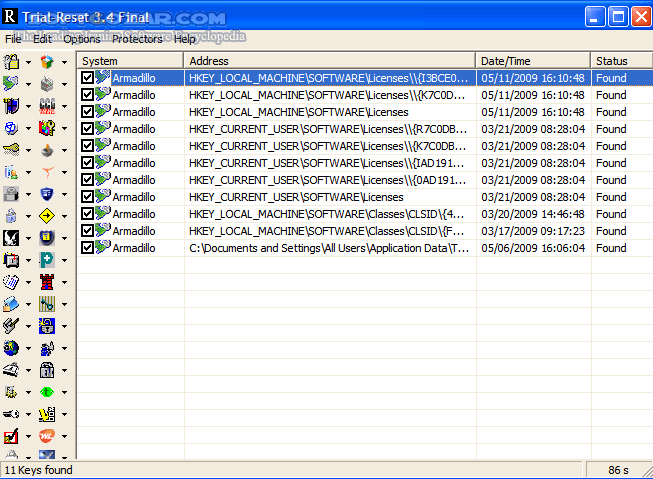Open the Protectors menu

[x=137, y=39]
